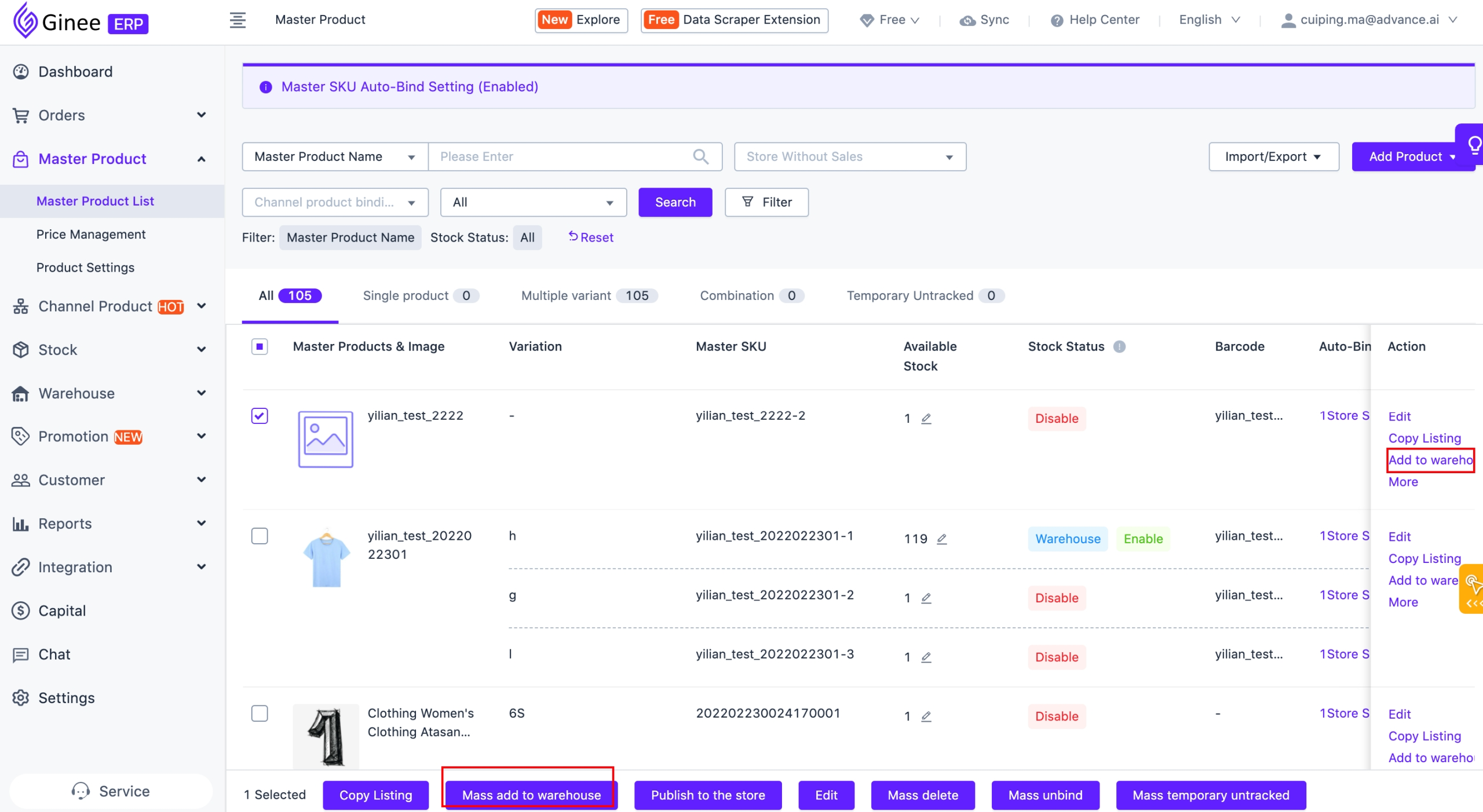Screen dimensions: 1483x812
Task: Click the Reset filter link
Action: coord(591,237)
